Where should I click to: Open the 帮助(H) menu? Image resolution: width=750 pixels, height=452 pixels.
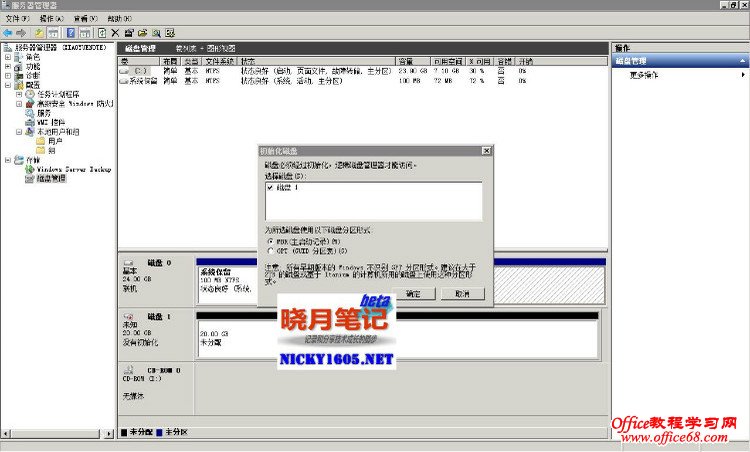tap(120, 19)
